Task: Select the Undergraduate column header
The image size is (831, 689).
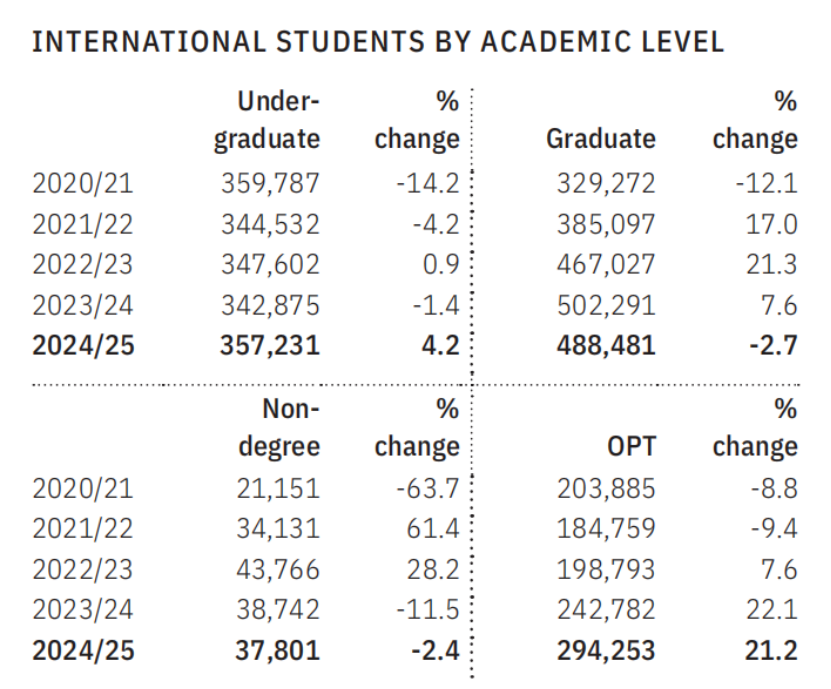Action: 266,120
